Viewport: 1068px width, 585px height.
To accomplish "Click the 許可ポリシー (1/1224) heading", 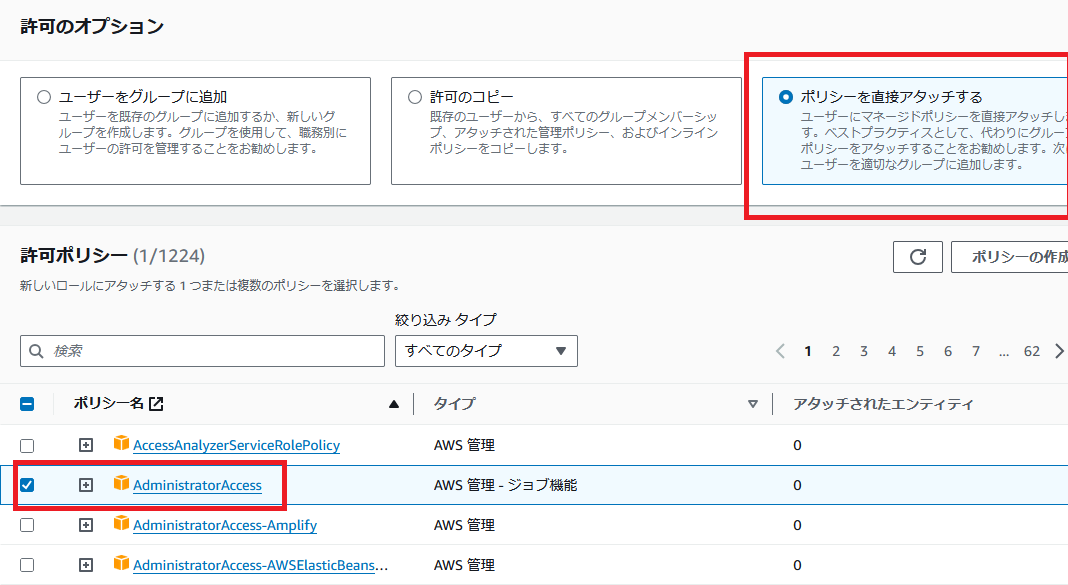I will (x=112, y=256).
